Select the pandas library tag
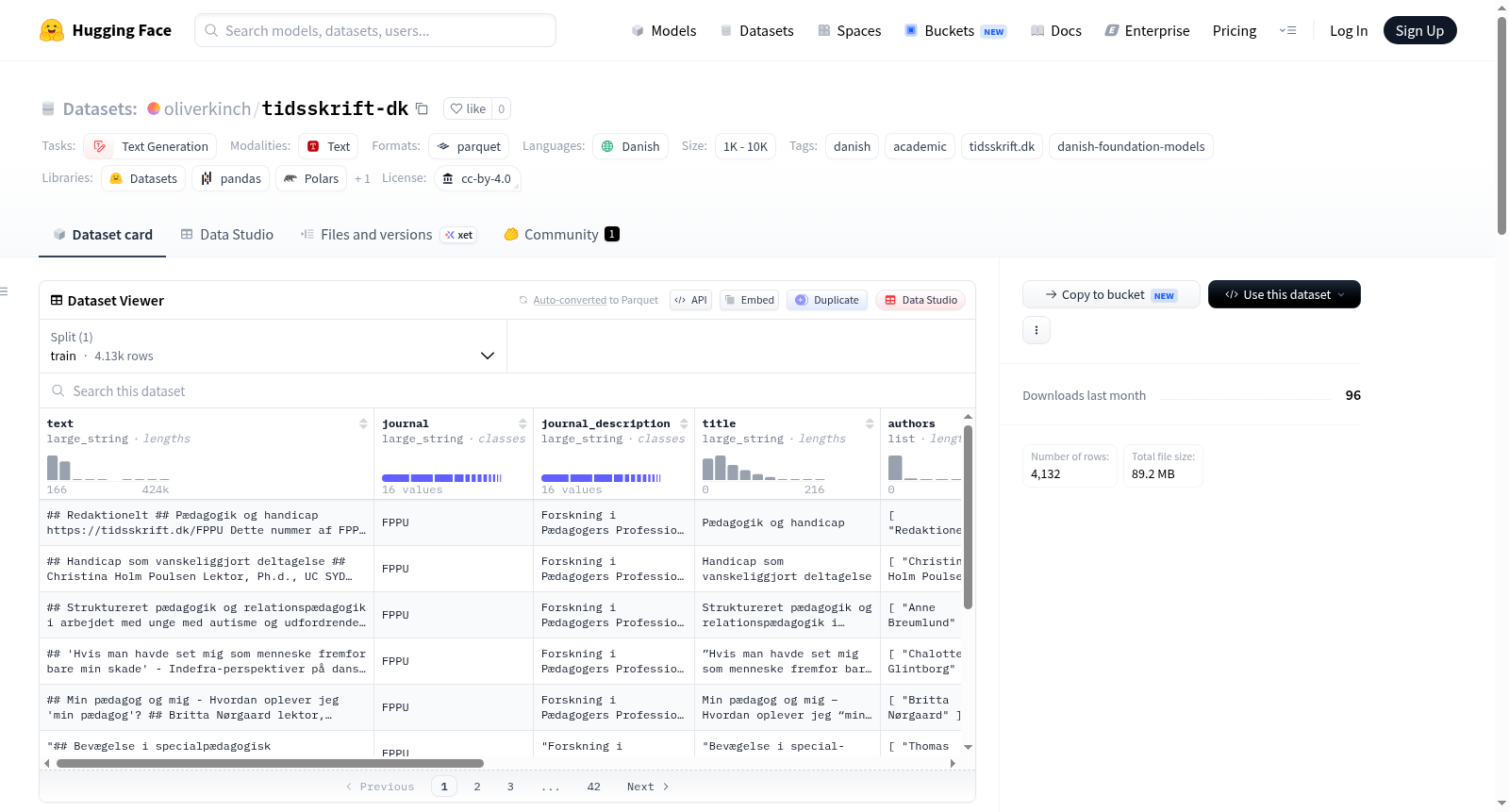Image resolution: width=1509 pixels, height=812 pixels. click(230, 178)
